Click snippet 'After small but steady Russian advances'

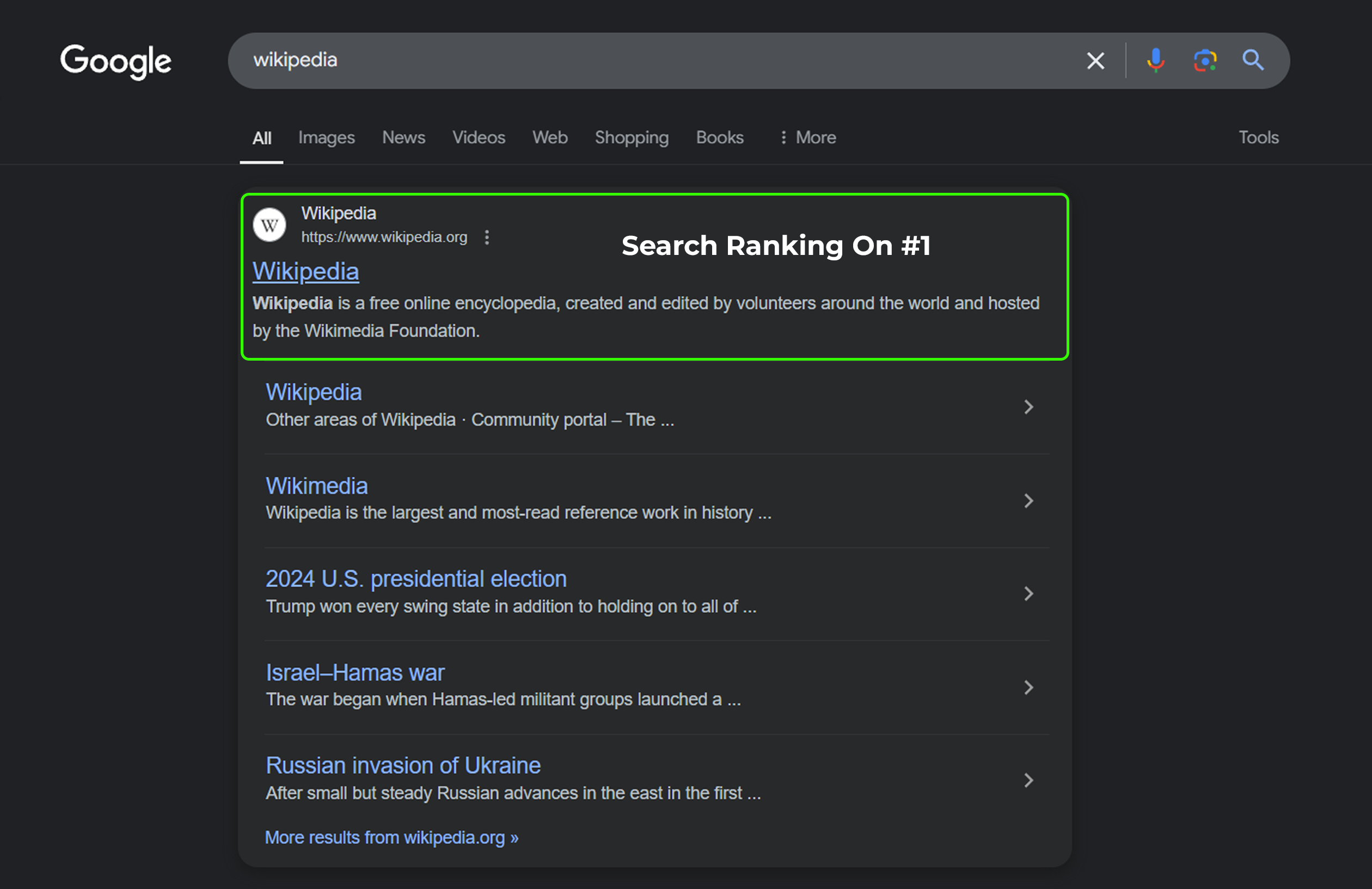pyautogui.click(x=422, y=793)
